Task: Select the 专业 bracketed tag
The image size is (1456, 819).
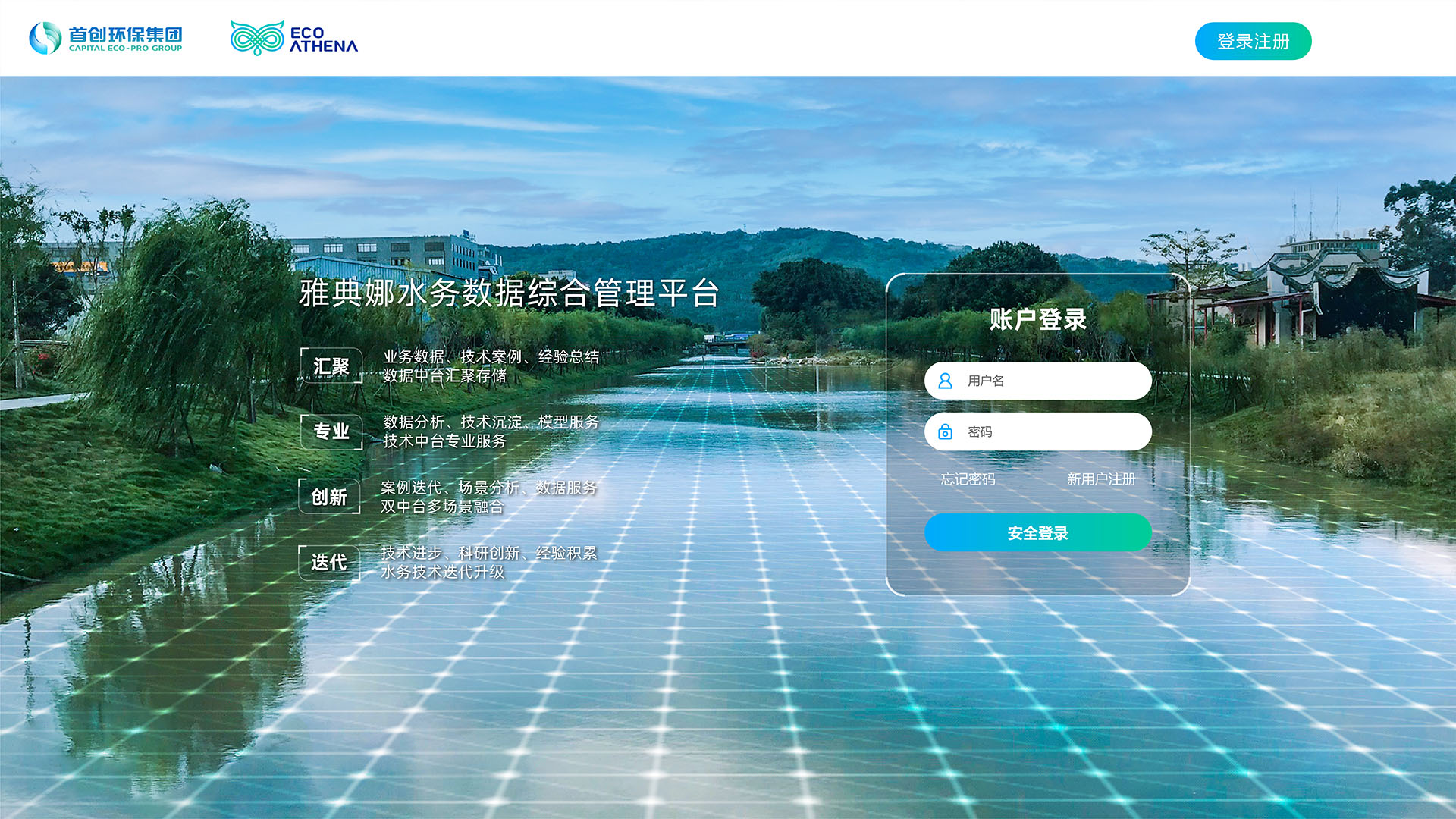Action: [331, 431]
